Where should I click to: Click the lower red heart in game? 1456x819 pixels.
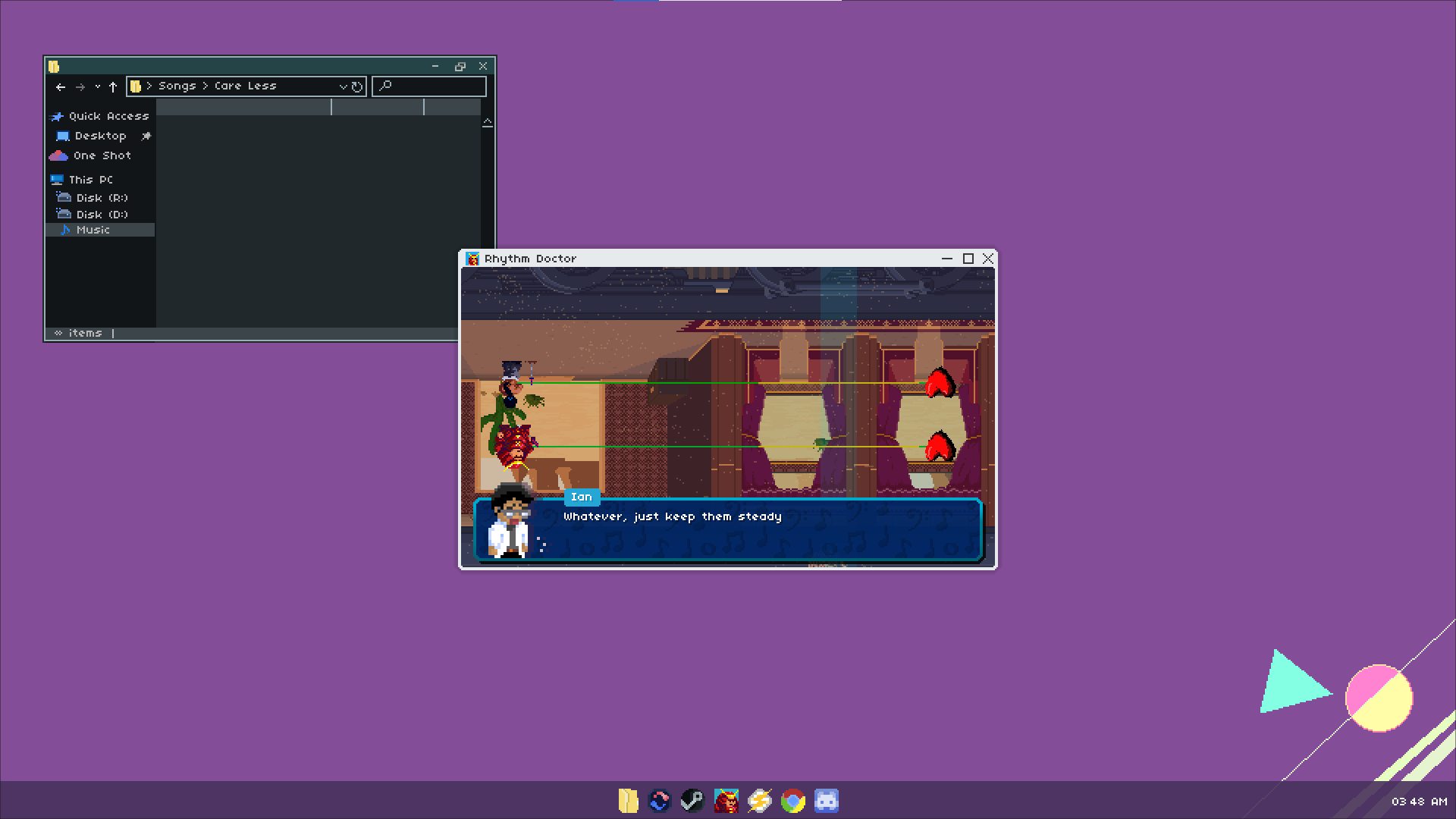(x=940, y=446)
